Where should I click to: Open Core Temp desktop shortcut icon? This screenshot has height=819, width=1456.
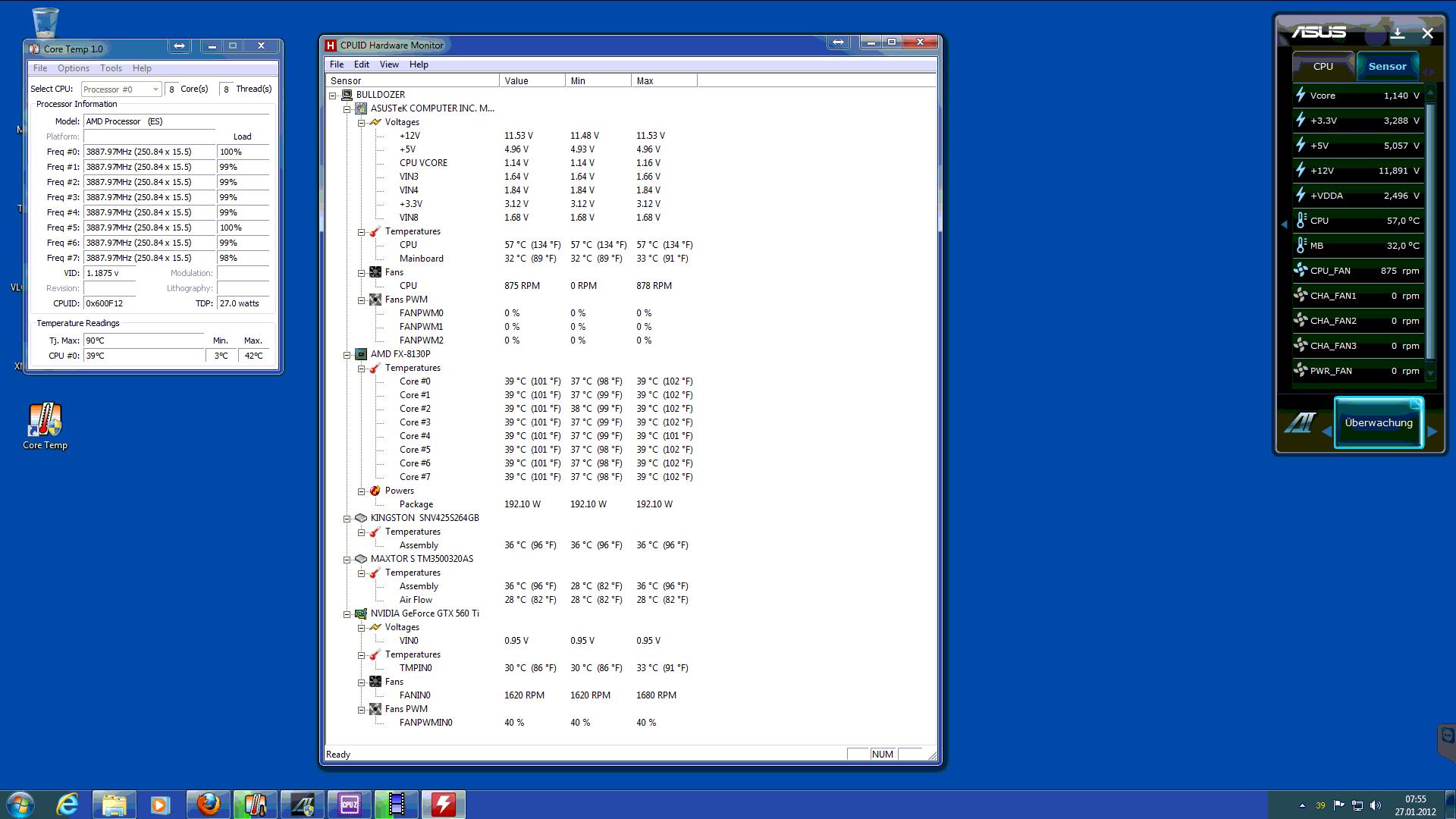click(45, 422)
